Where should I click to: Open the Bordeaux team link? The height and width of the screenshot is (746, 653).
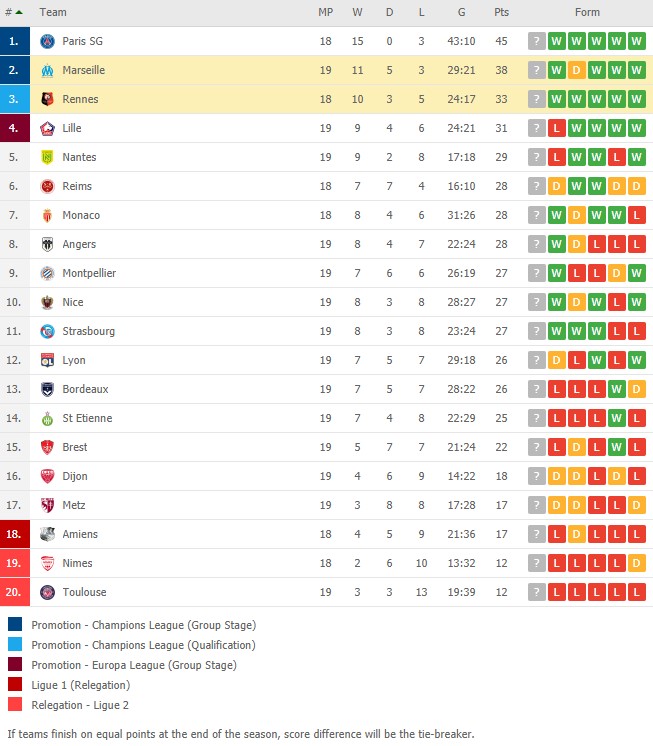coord(85,389)
